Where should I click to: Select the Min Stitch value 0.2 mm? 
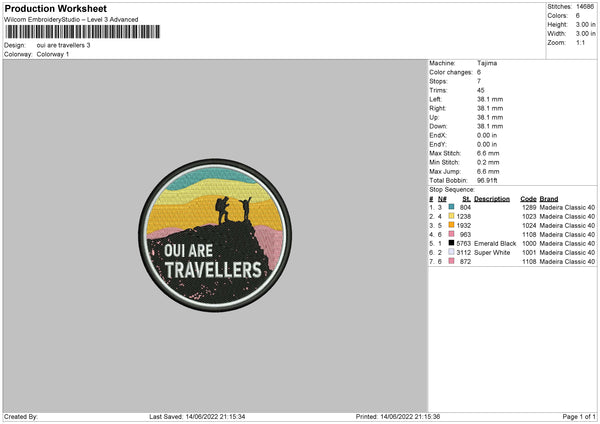point(488,162)
